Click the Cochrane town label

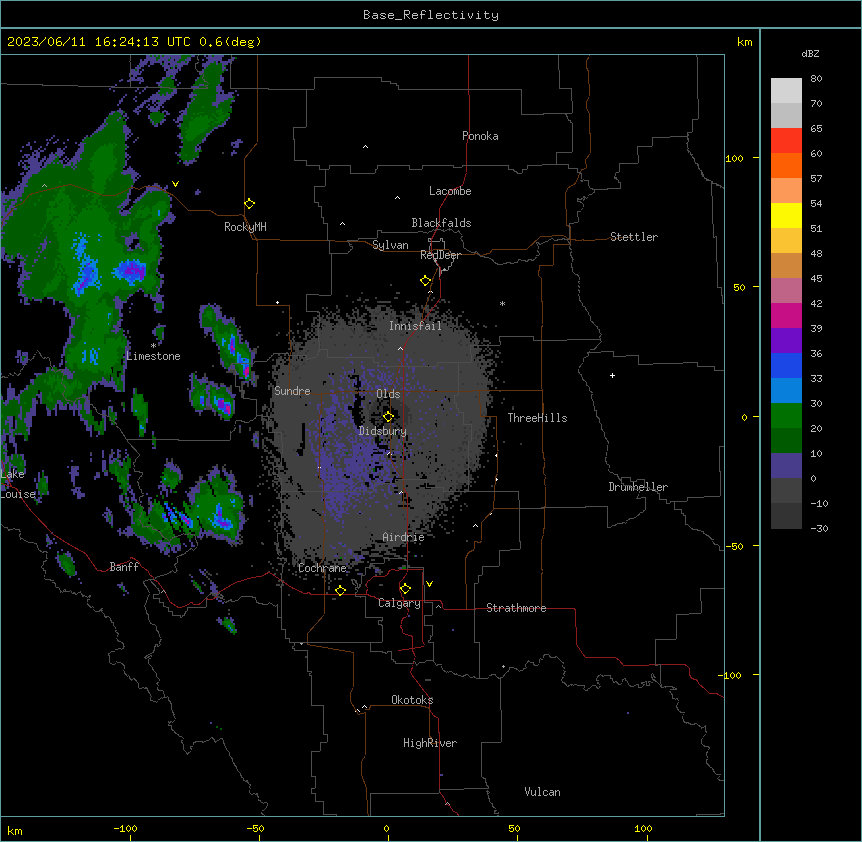pos(322,568)
